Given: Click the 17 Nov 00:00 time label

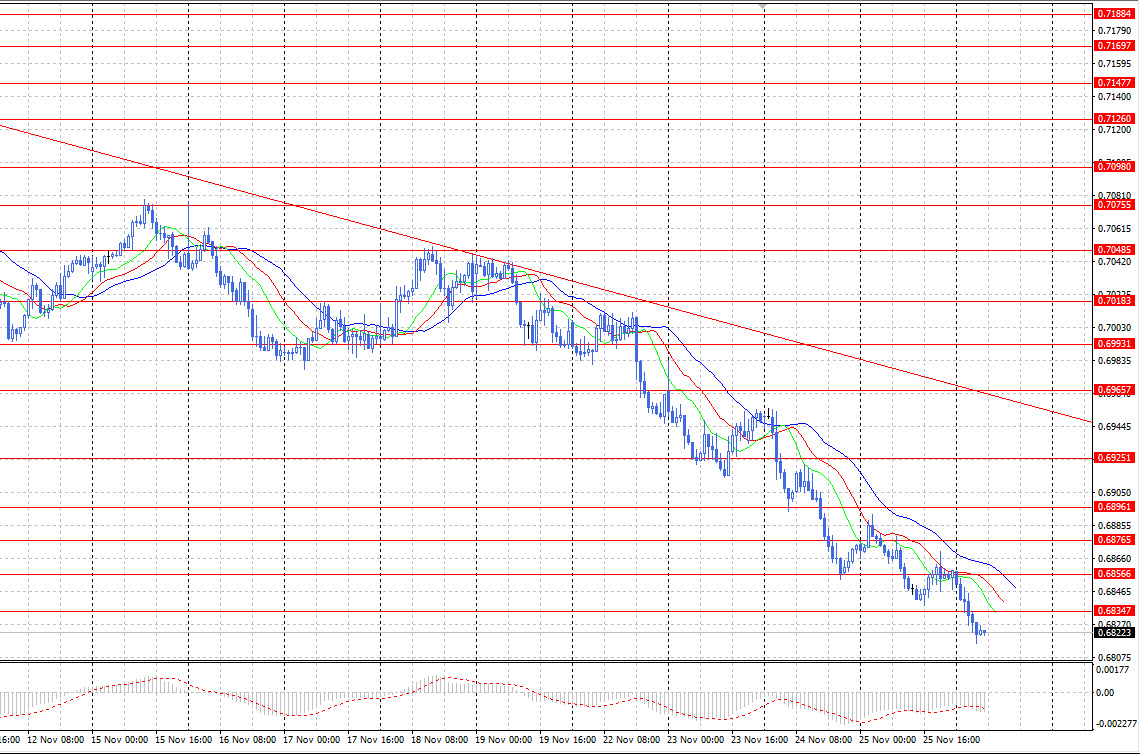Looking at the screenshot, I should pyautogui.click(x=311, y=739).
